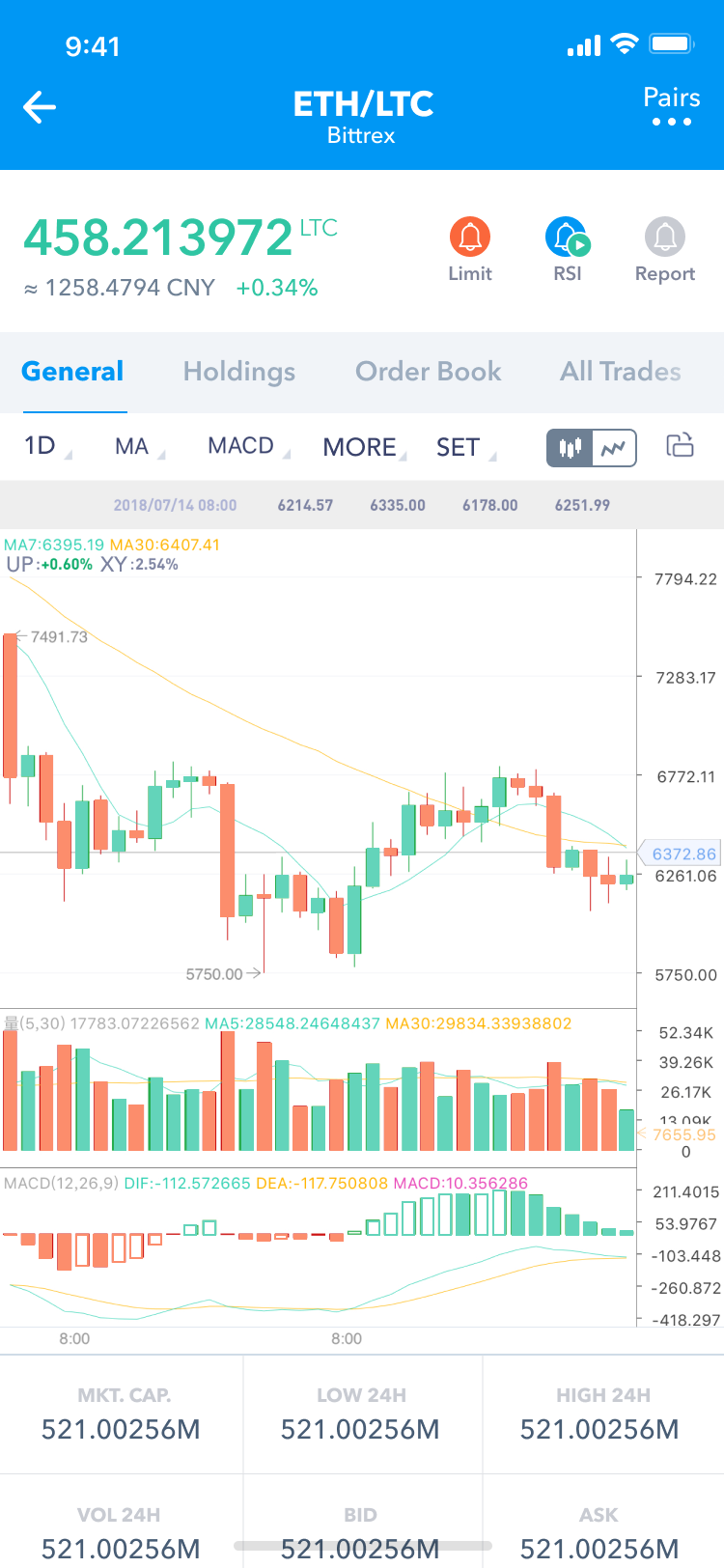Open the Pairs menu with three dots
724x1568 pixels.
click(x=671, y=107)
